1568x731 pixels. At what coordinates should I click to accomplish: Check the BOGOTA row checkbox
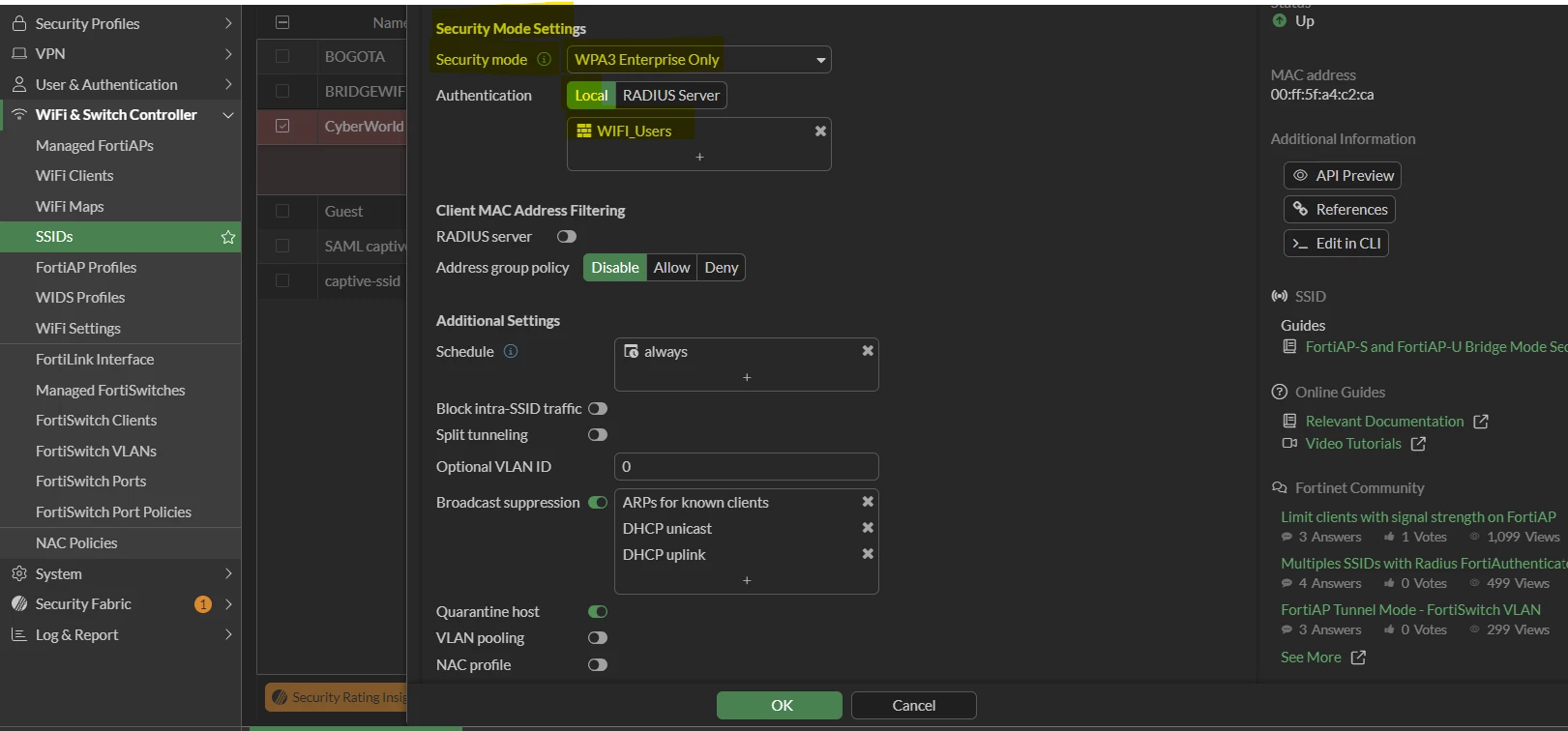coord(282,56)
